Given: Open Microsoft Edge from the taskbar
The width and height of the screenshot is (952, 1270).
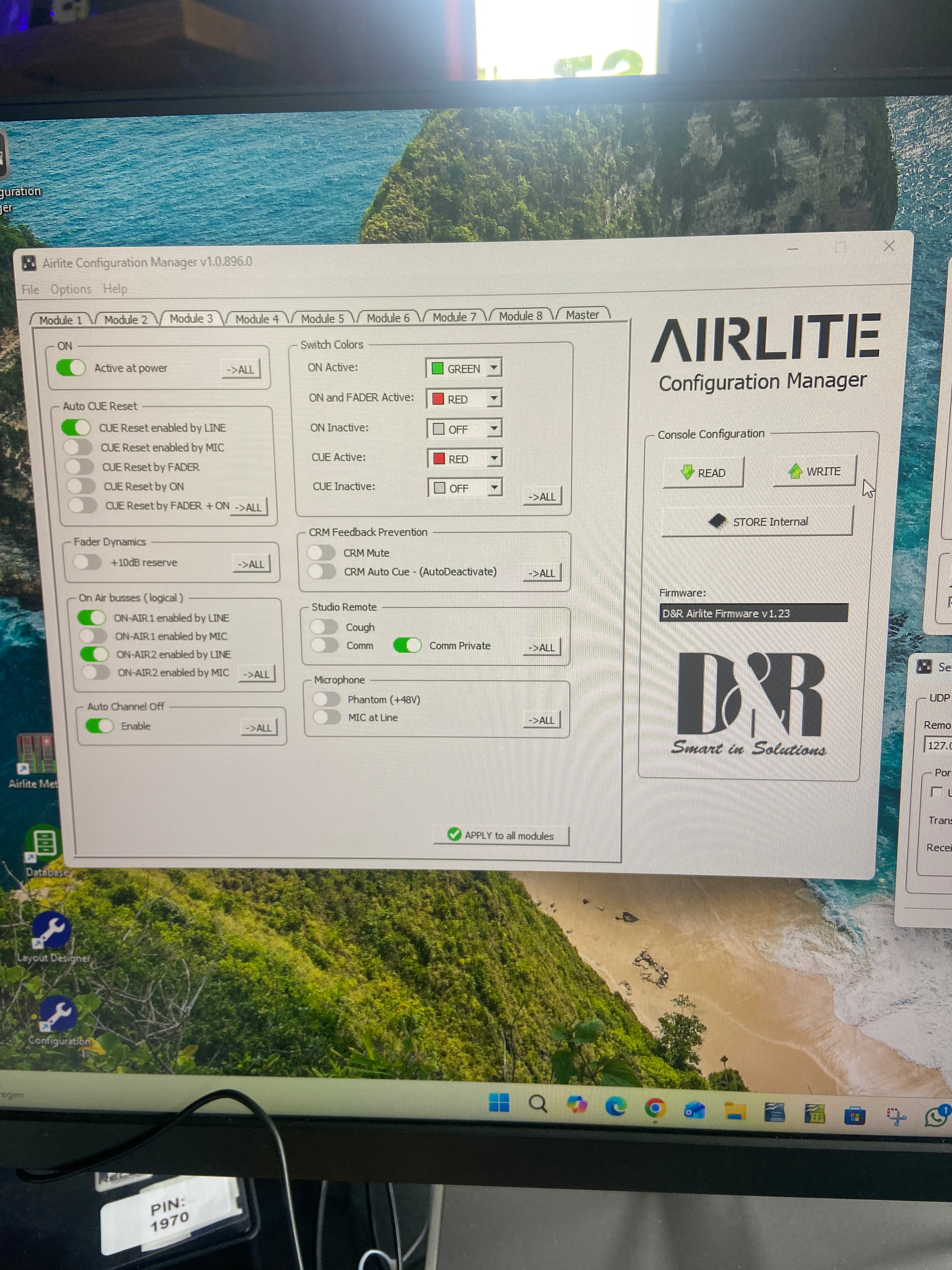Looking at the screenshot, I should pos(616,1106).
